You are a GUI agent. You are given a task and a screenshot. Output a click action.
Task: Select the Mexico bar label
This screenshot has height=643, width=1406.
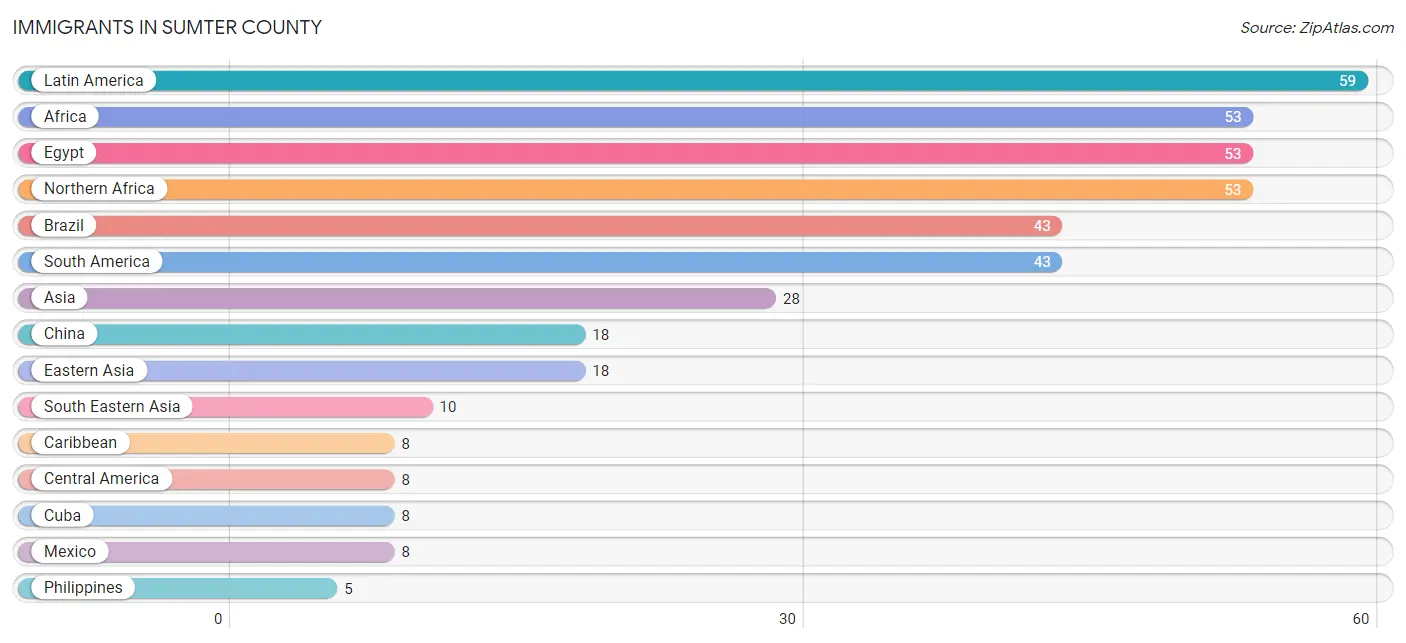click(x=70, y=552)
